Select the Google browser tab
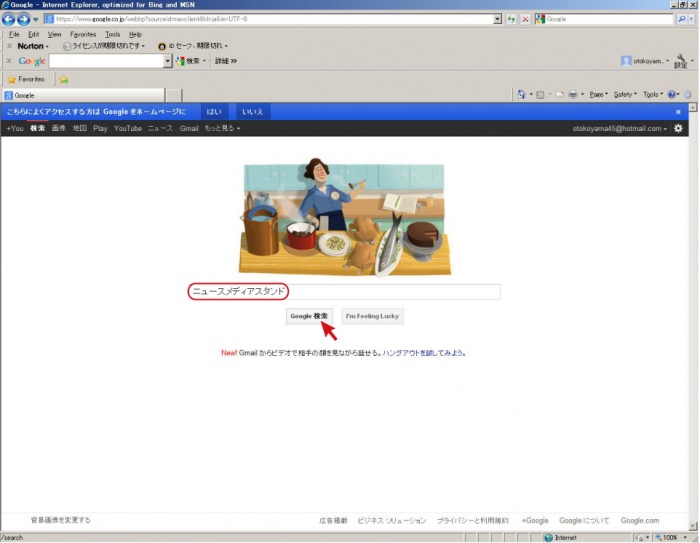 click(83, 96)
